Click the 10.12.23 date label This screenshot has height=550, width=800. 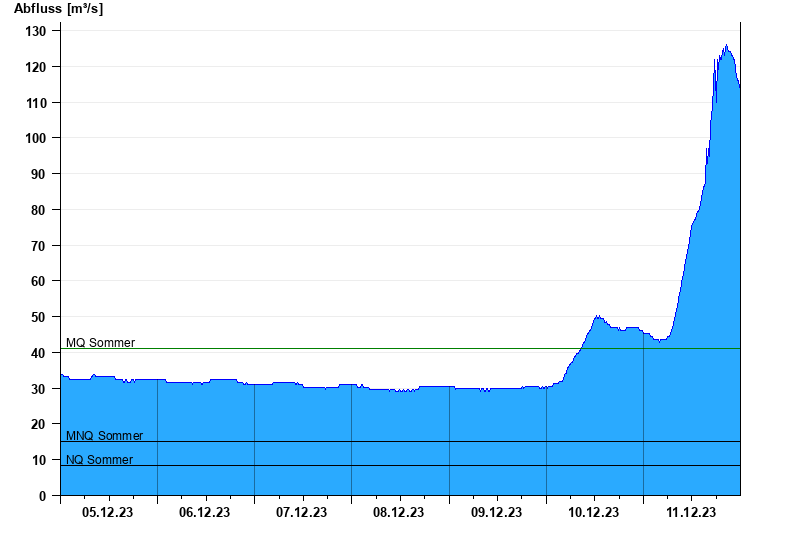(593, 512)
